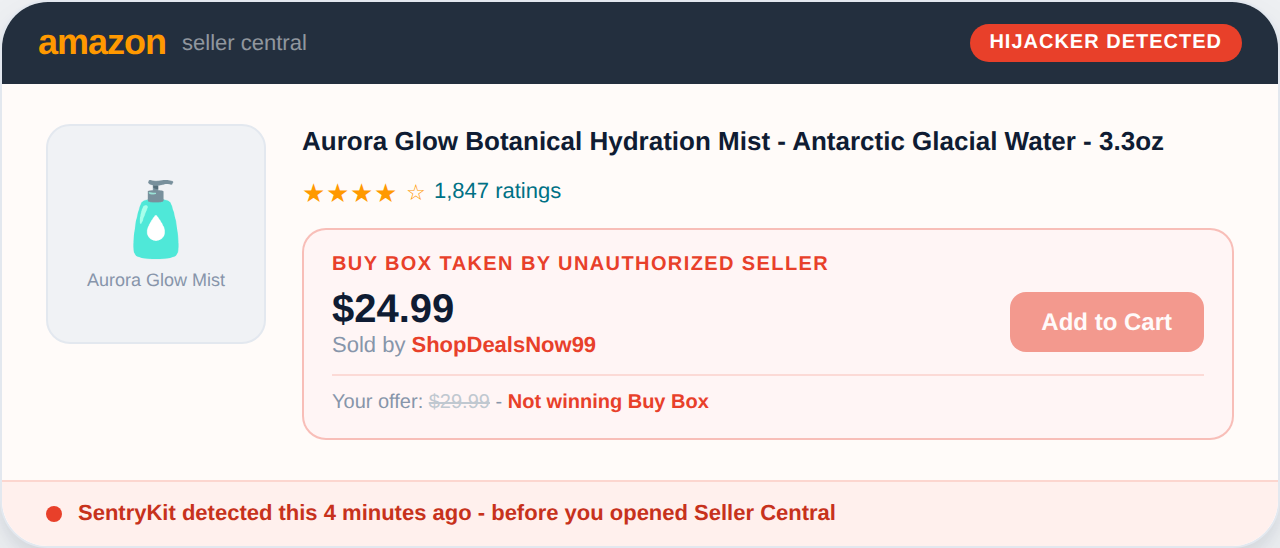Click the amazon logo in the header

[x=102, y=43]
